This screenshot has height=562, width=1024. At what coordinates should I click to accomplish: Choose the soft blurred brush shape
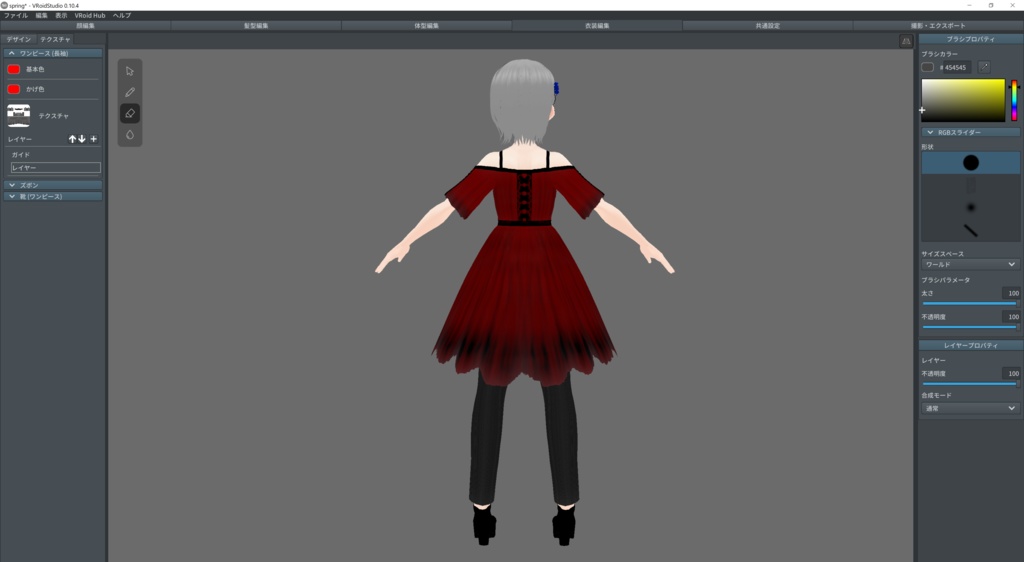(x=970, y=208)
